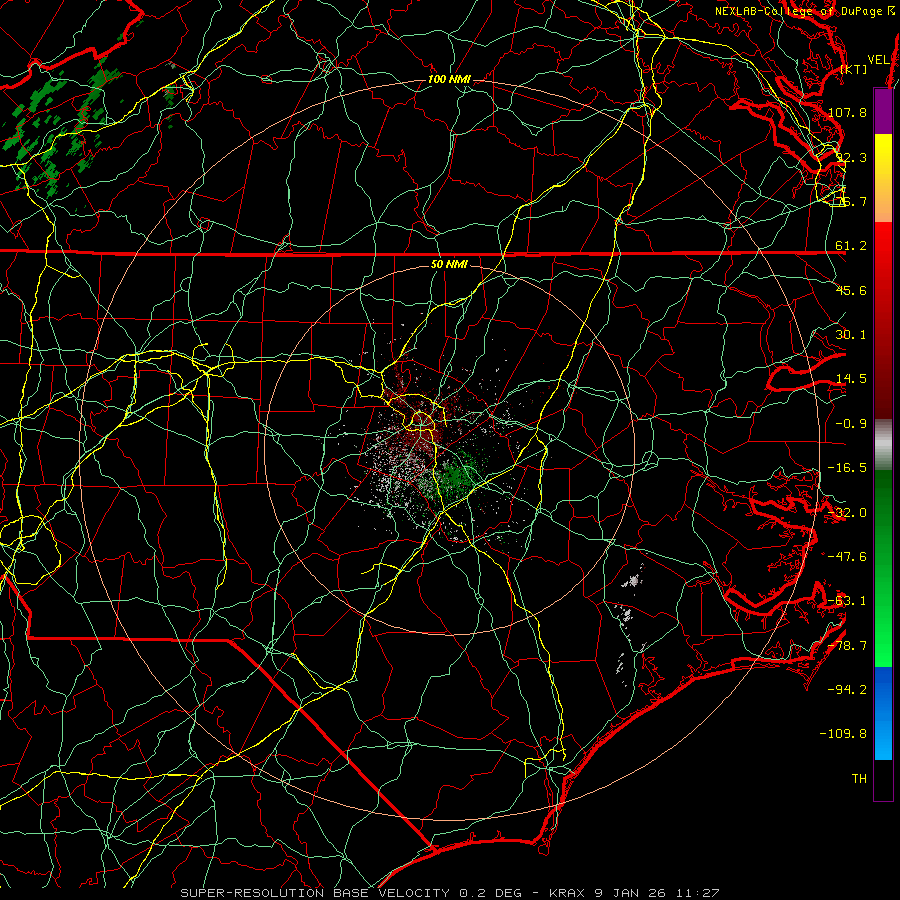Select the -63.1 velocity scale value
Screen dimensions: 900x900
[847, 601]
